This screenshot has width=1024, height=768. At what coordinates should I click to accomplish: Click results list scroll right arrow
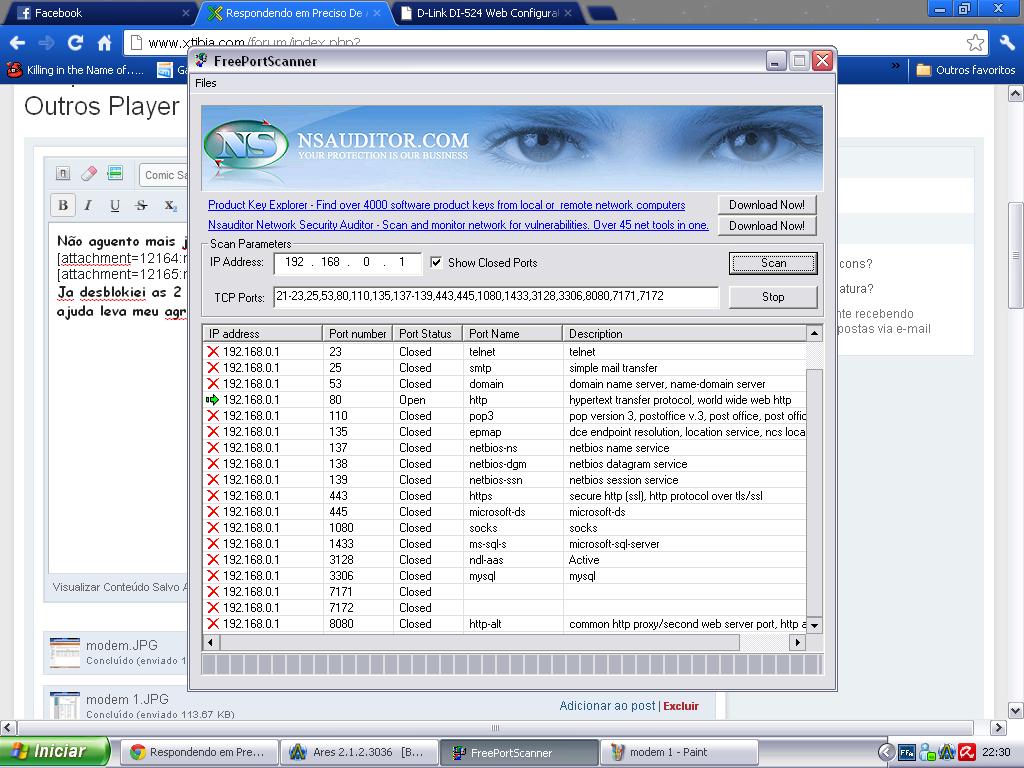click(x=797, y=642)
